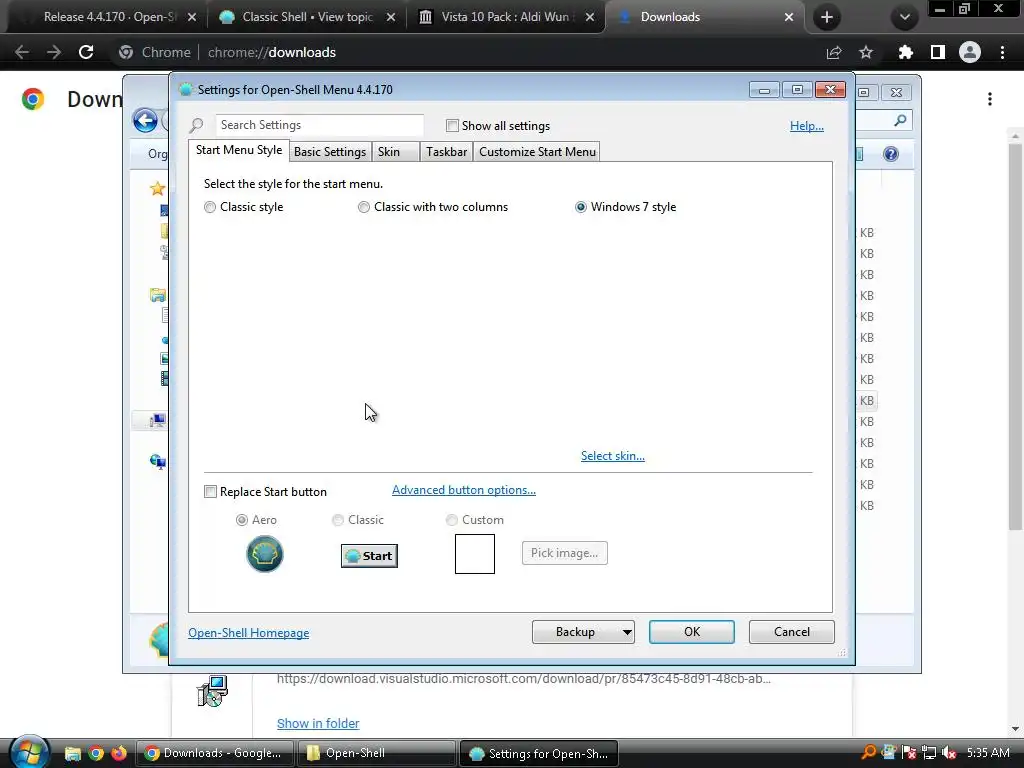Click the Aero start button shell image

264,554
